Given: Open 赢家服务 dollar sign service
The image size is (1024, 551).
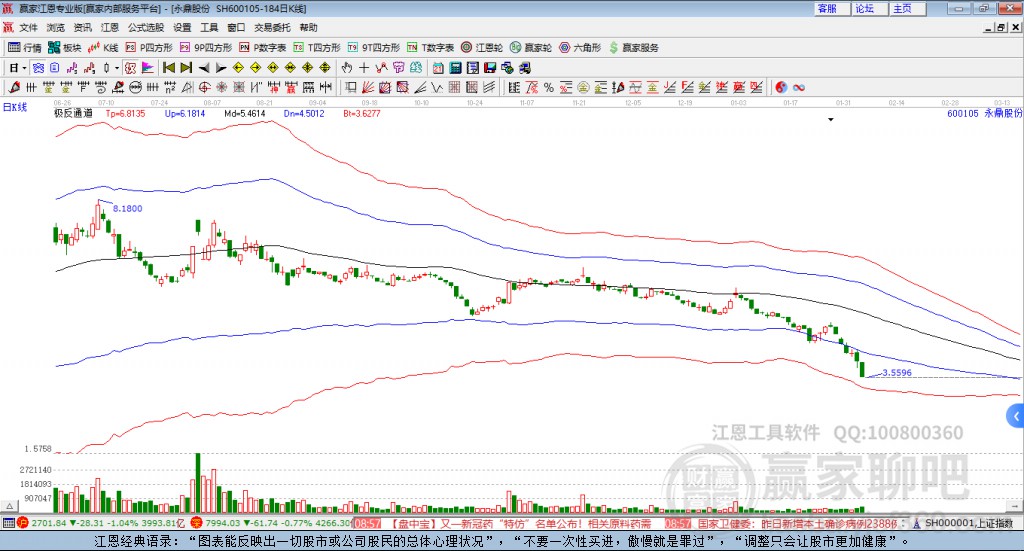Looking at the screenshot, I should [x=633, y=48].
